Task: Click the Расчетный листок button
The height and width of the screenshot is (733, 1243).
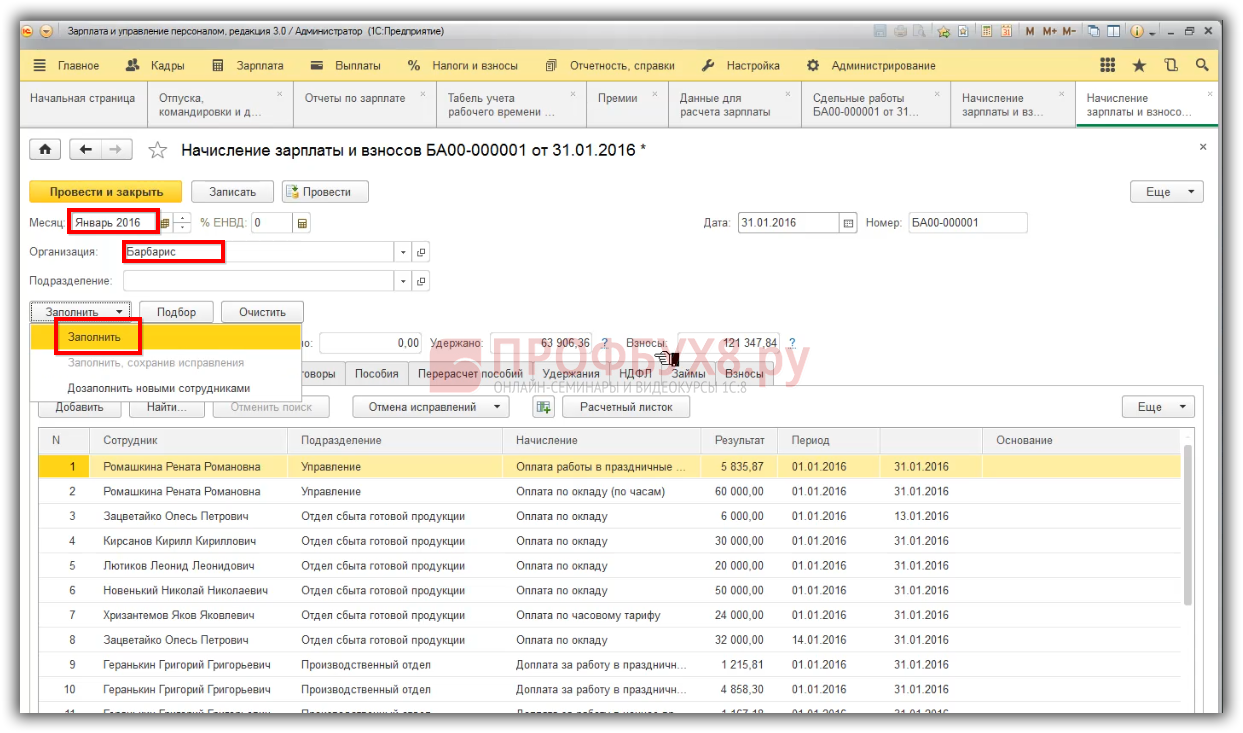Action: coord(626,407)
